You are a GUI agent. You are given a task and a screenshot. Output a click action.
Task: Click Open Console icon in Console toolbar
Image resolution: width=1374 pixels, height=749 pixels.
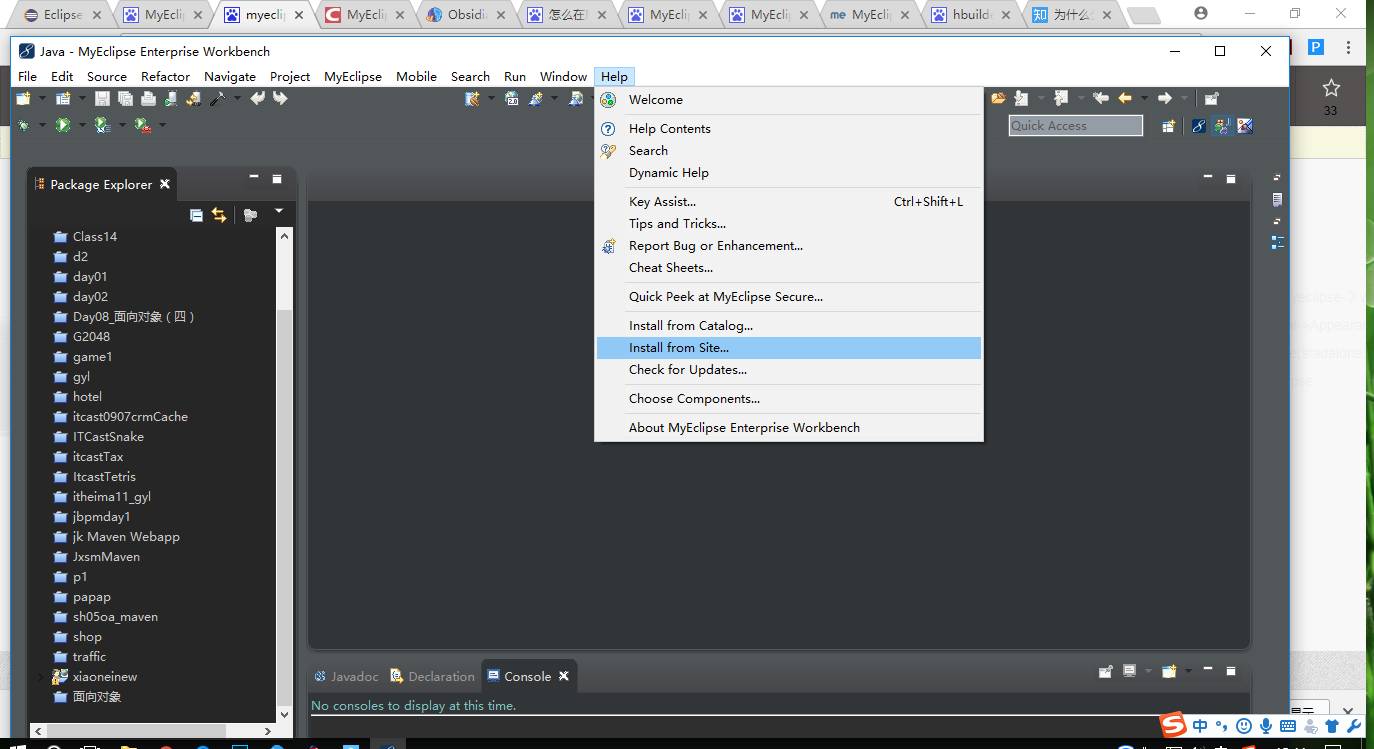click(1169, 671)
